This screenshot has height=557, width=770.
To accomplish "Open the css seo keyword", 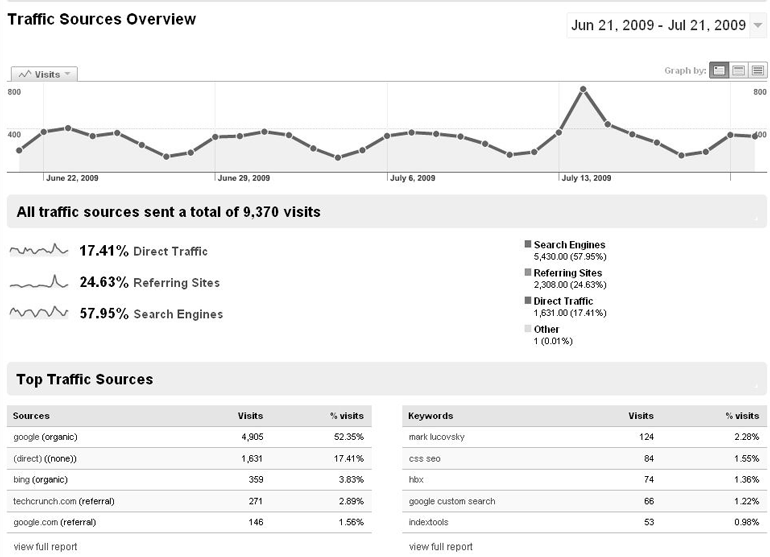I will (x=424, y=458).
